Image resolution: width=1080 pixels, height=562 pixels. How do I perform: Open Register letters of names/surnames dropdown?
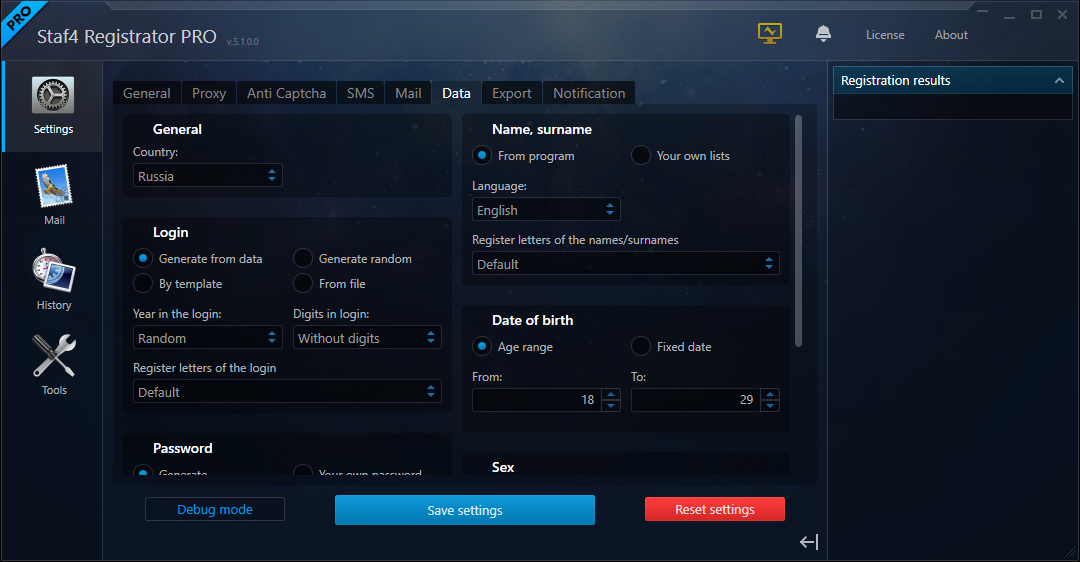pos(625,263)
